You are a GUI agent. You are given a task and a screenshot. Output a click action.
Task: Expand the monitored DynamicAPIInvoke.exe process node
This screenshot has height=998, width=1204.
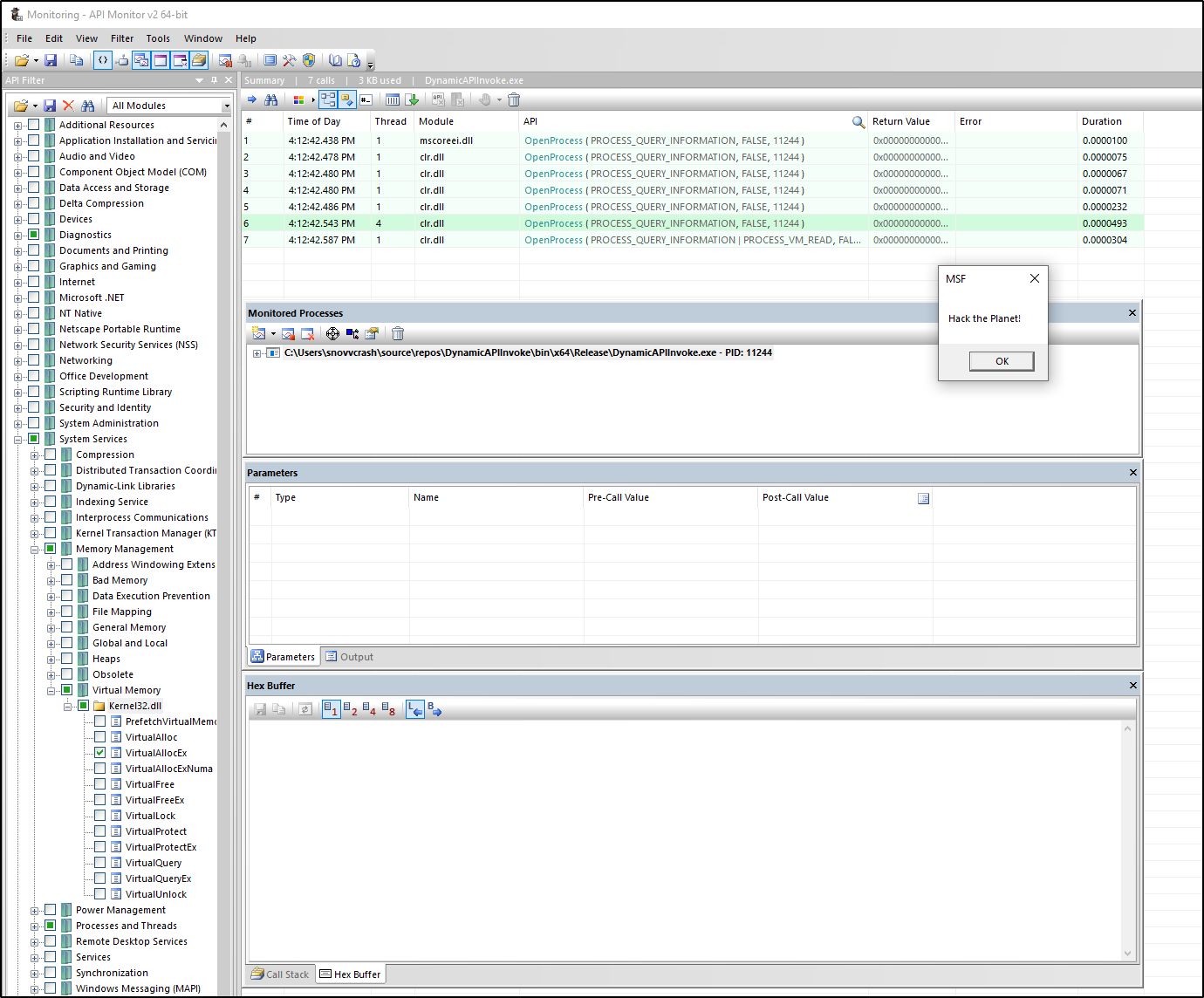point(257,353)
